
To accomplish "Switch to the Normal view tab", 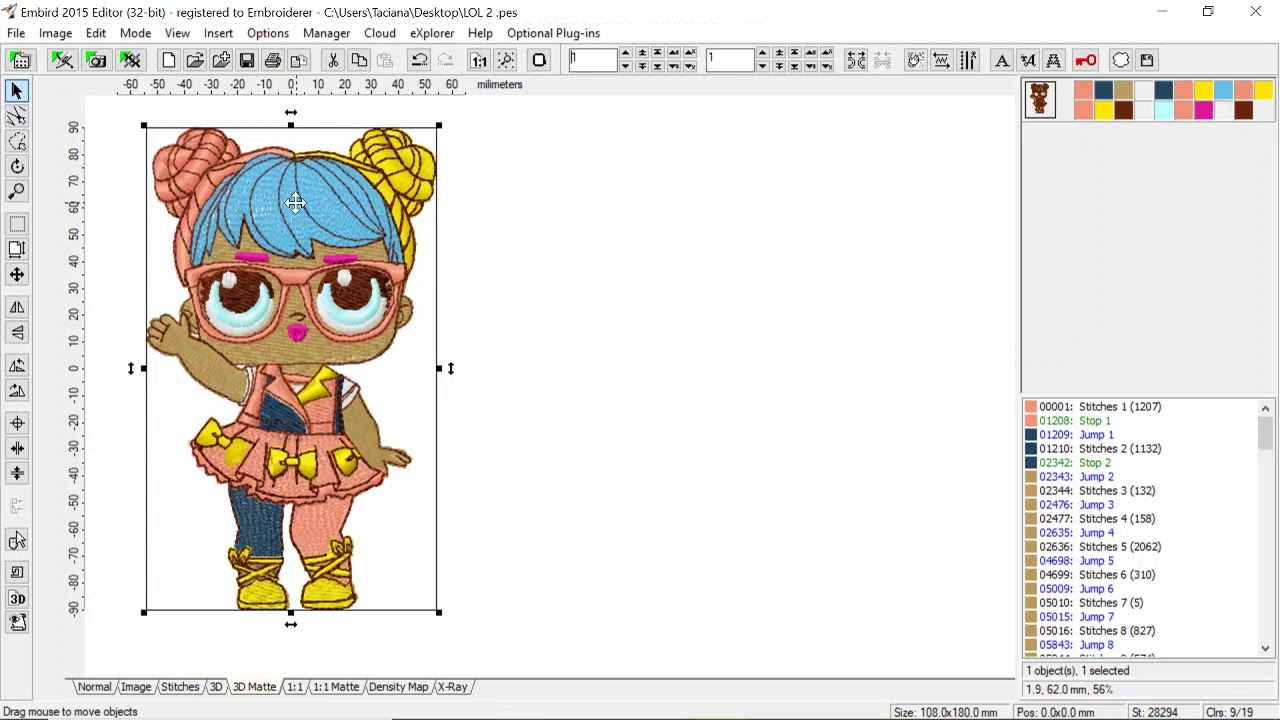I will 94,687.
